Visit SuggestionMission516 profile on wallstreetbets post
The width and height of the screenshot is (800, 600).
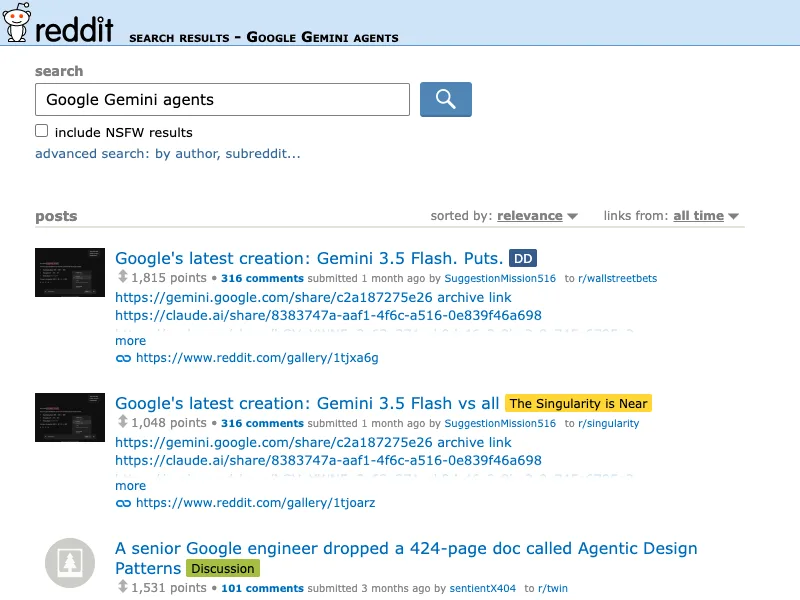[500, 279]
